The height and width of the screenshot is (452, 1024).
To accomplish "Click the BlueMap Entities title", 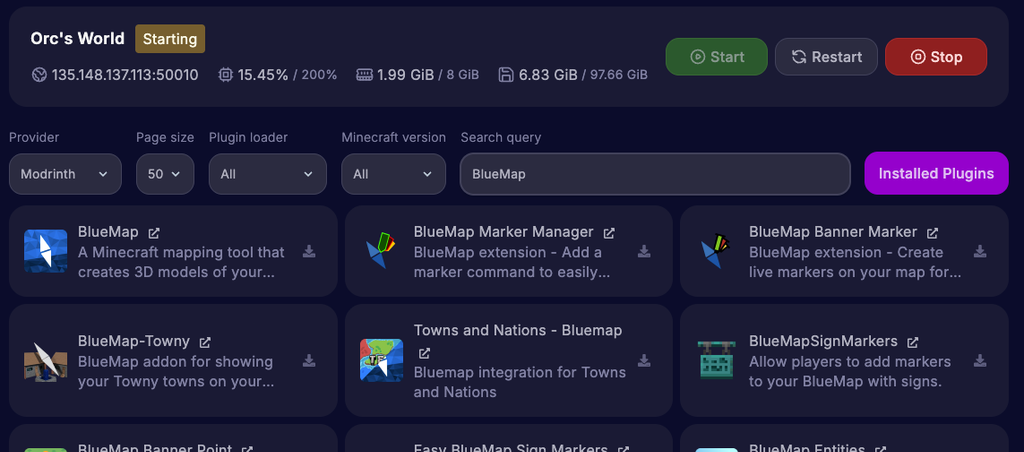I will (x=807, y=448).
